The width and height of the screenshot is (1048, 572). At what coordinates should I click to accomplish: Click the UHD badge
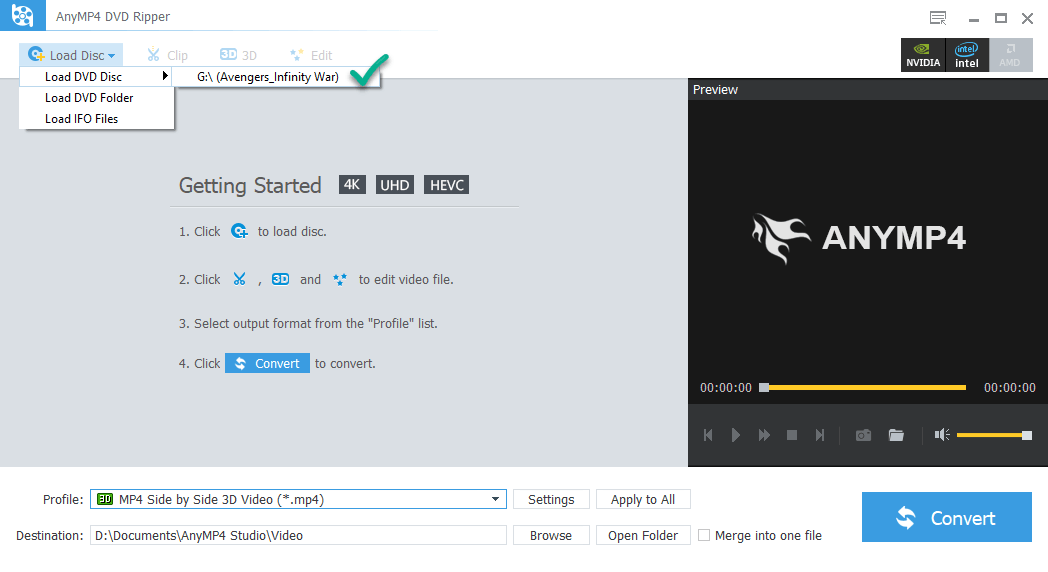coord(395,184)
